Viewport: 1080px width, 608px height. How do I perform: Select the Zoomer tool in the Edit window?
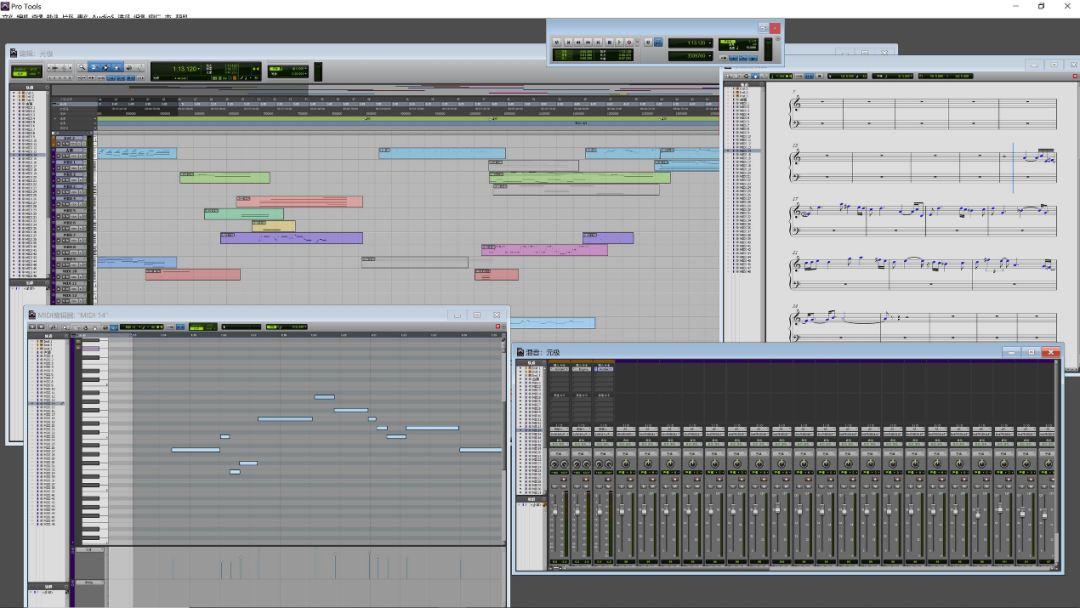coord(82,67)
